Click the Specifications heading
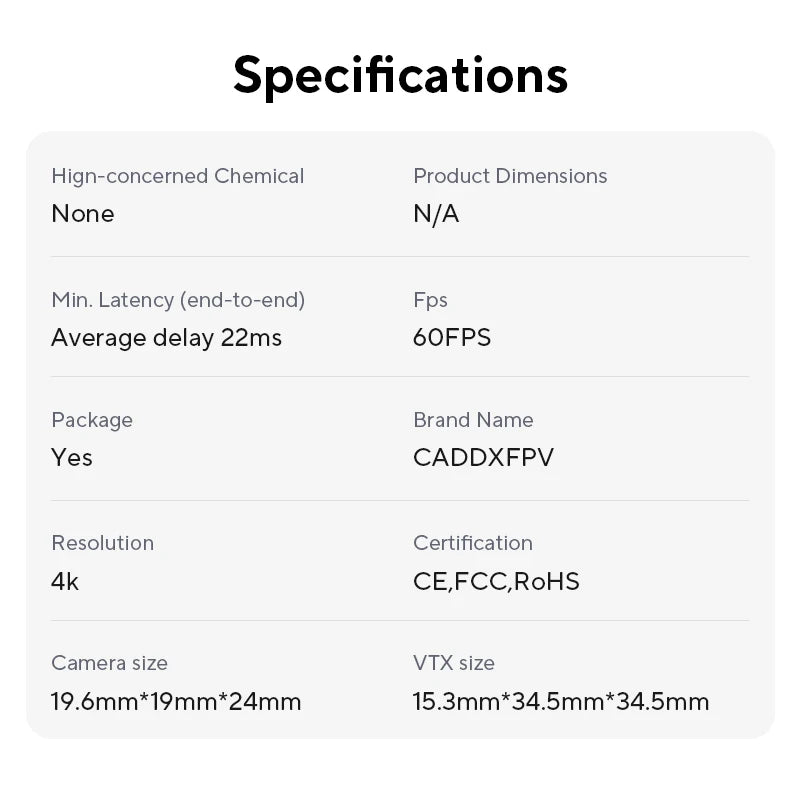This screenshot has height=800, width=800. pyautogui.click(x=400, y=75)
